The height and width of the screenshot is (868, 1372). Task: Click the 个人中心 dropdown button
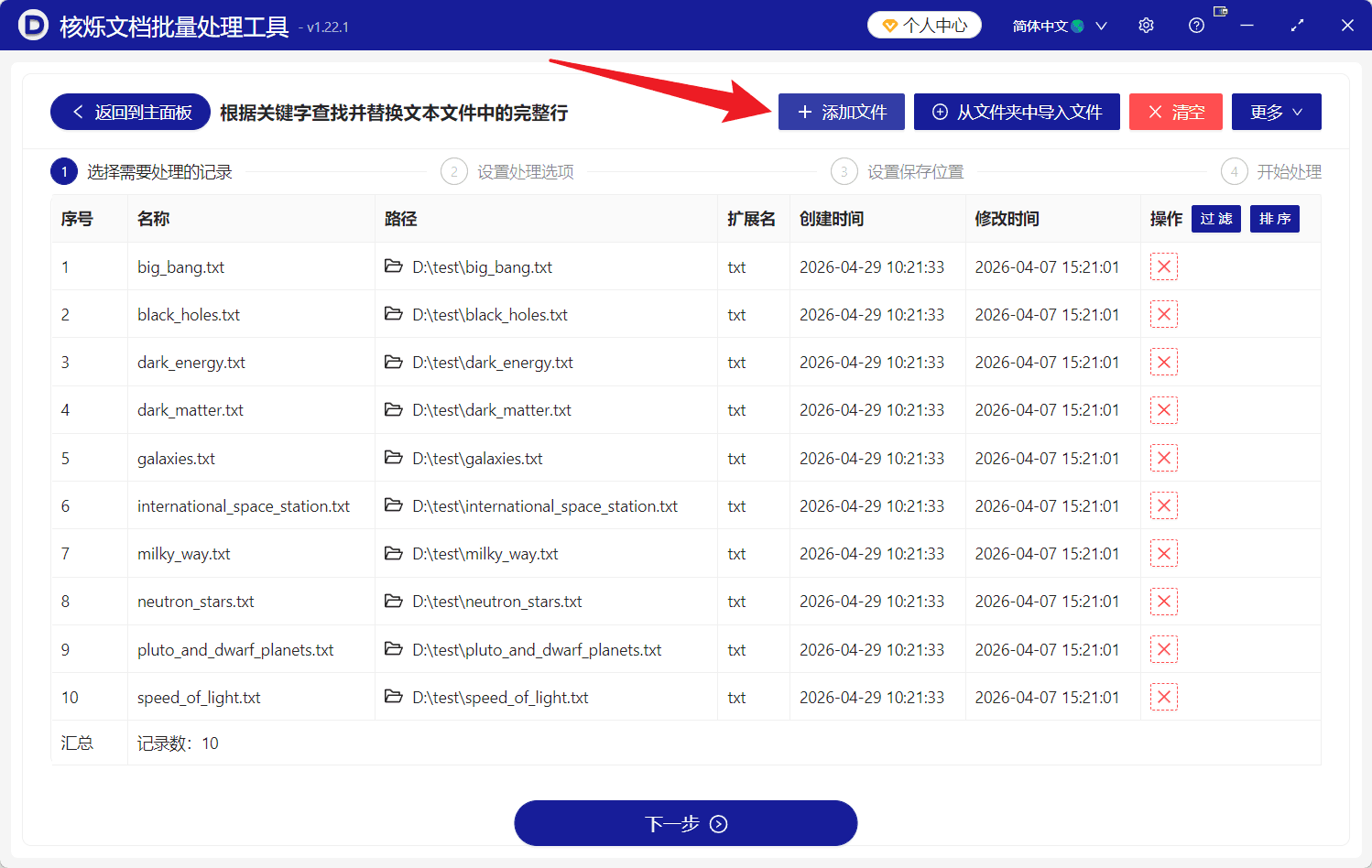[924, 25]
